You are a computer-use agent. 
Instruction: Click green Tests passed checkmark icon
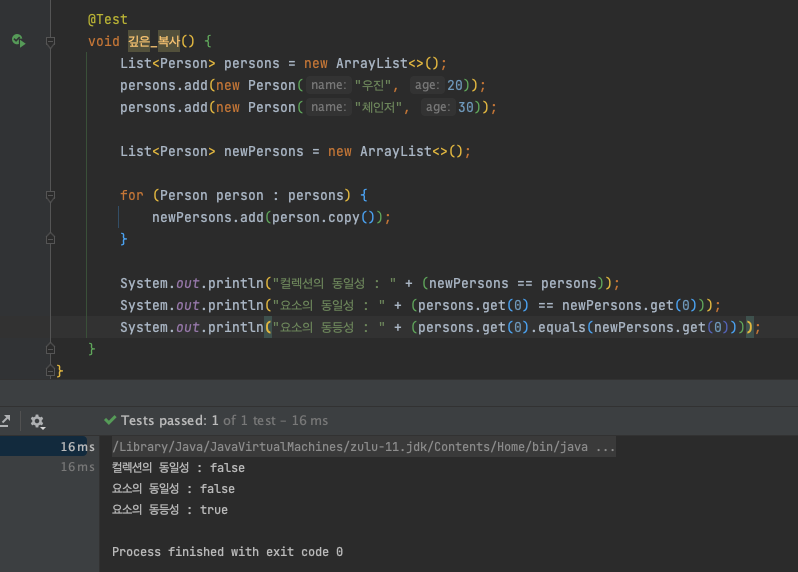point(110,420)
